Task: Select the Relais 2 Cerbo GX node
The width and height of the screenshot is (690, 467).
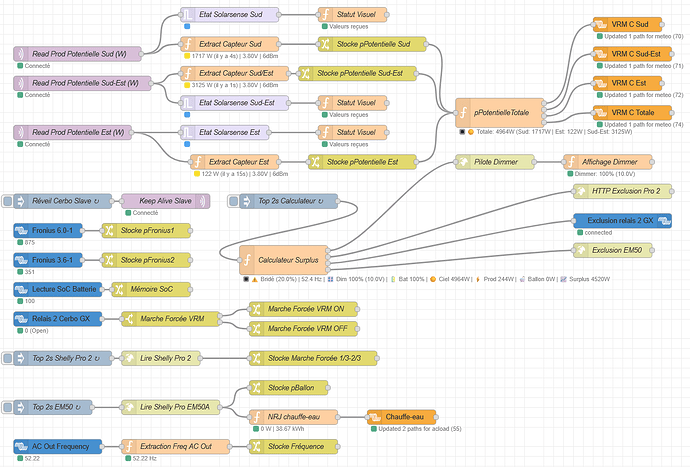Action: pyautogui.click(x=58, y=319)
